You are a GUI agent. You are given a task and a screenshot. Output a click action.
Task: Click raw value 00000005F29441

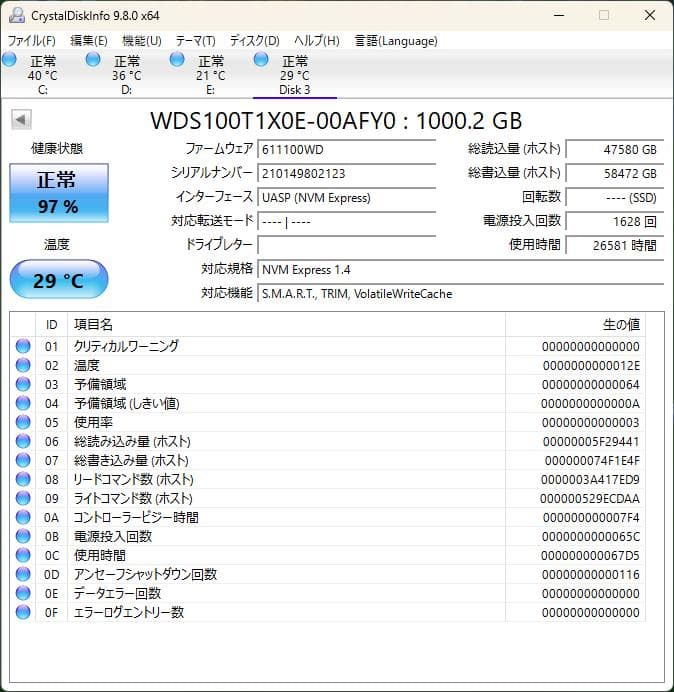pos(591,442)
